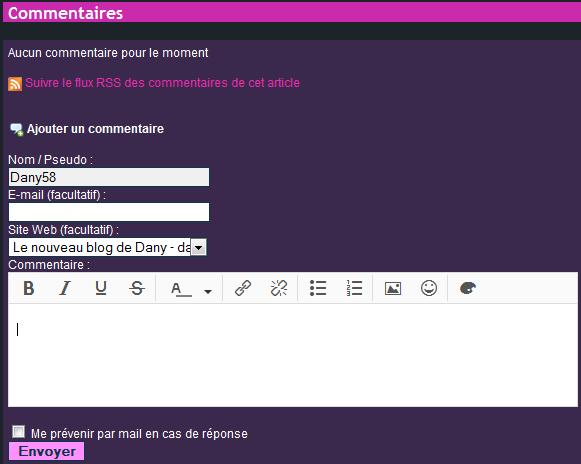Viewport: 581px width, 464px height.
Task: Apply strikethrough formatting
Action: point(137,288)
